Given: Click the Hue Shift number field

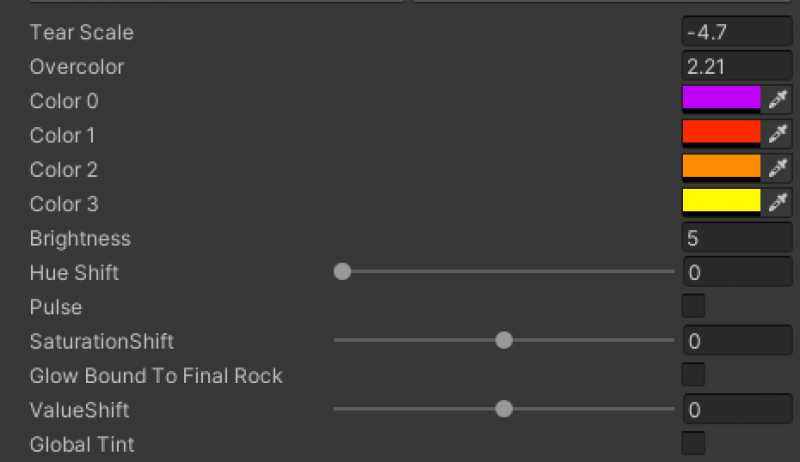Looking at the screenshot, I should (736, 272).
